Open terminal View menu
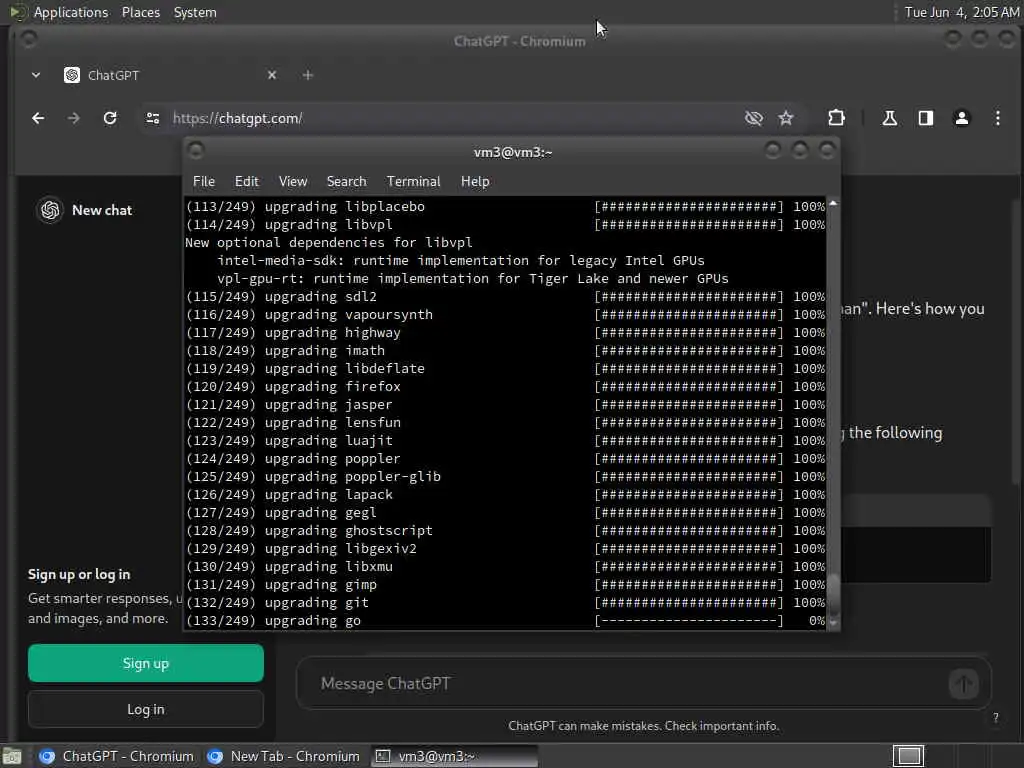The width and height of the screenshot is (1024, 768). tap(293, 182)
